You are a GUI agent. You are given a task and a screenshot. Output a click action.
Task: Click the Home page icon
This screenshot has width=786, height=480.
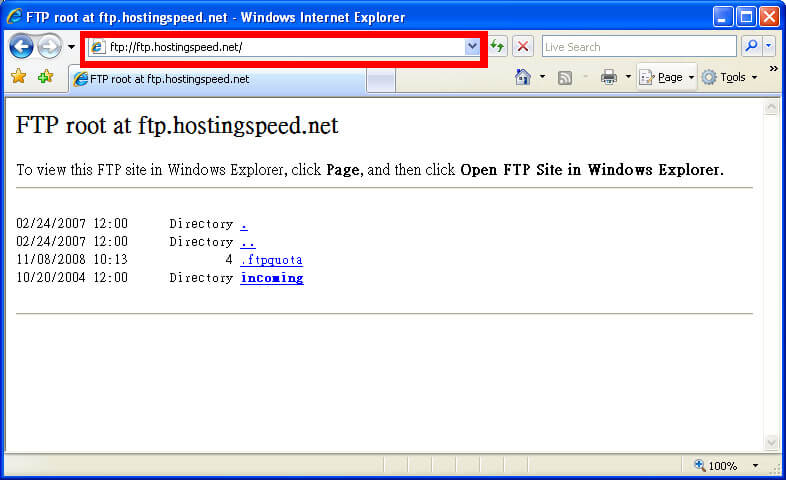[x=523, y=77]
